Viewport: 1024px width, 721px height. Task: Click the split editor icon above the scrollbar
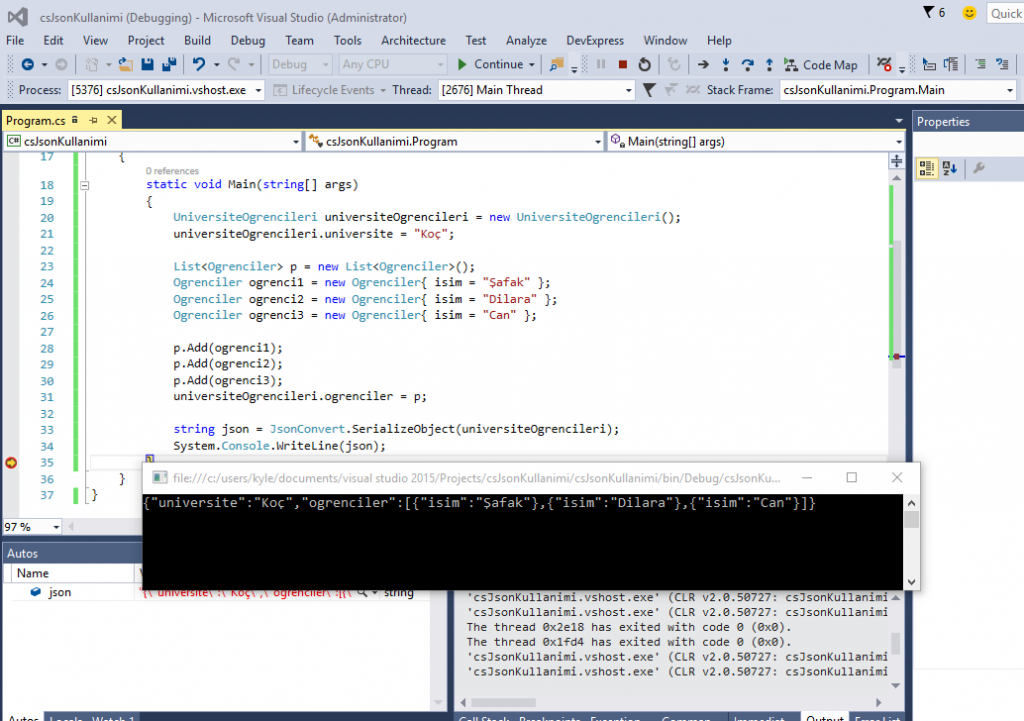pos(897,161)
